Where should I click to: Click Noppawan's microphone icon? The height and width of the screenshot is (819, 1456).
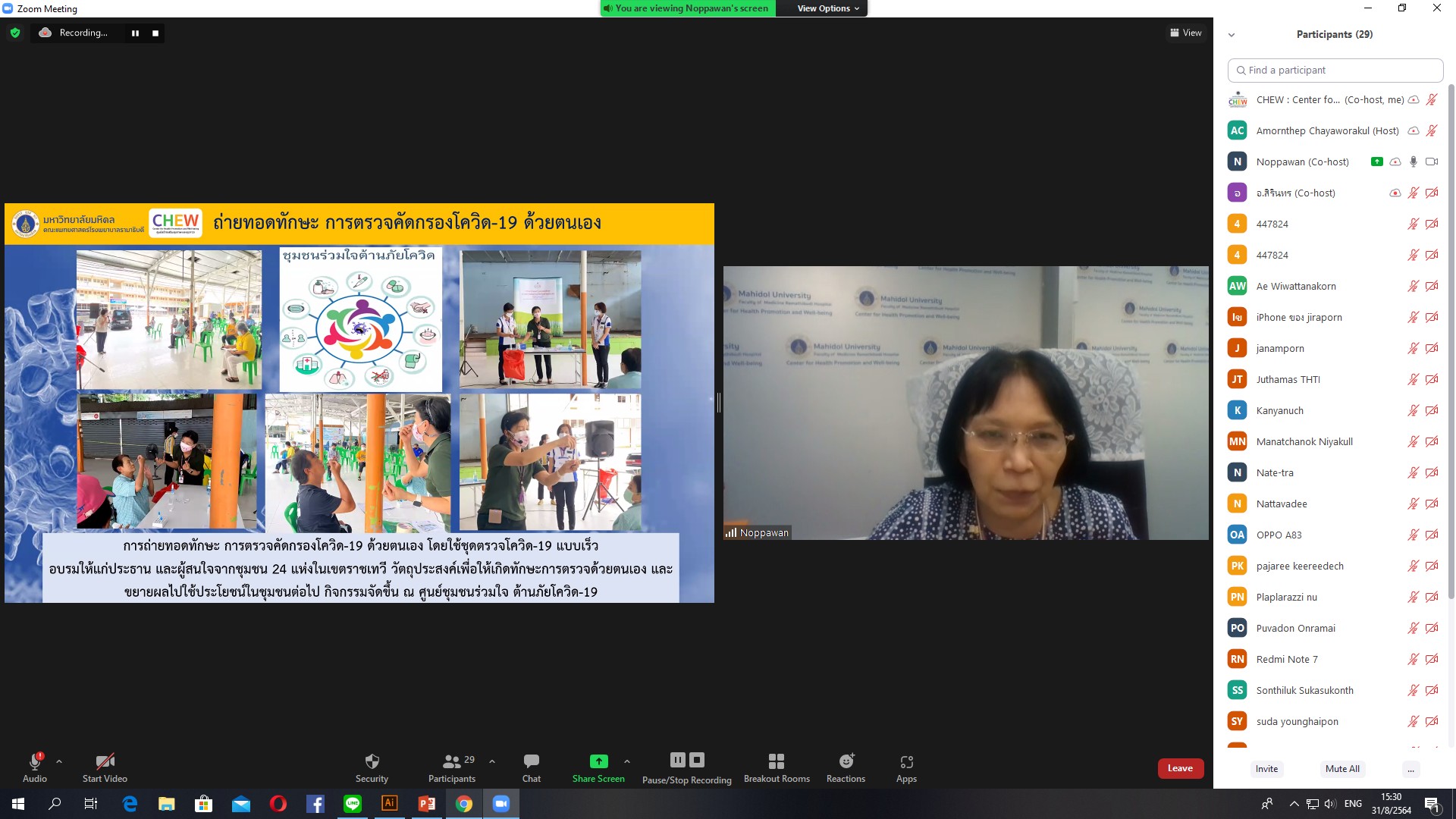click(x=1414, y=162)
